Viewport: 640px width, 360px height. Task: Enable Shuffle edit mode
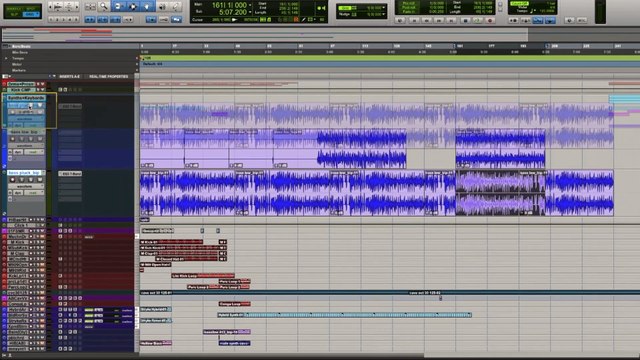(x=14, y=8)
